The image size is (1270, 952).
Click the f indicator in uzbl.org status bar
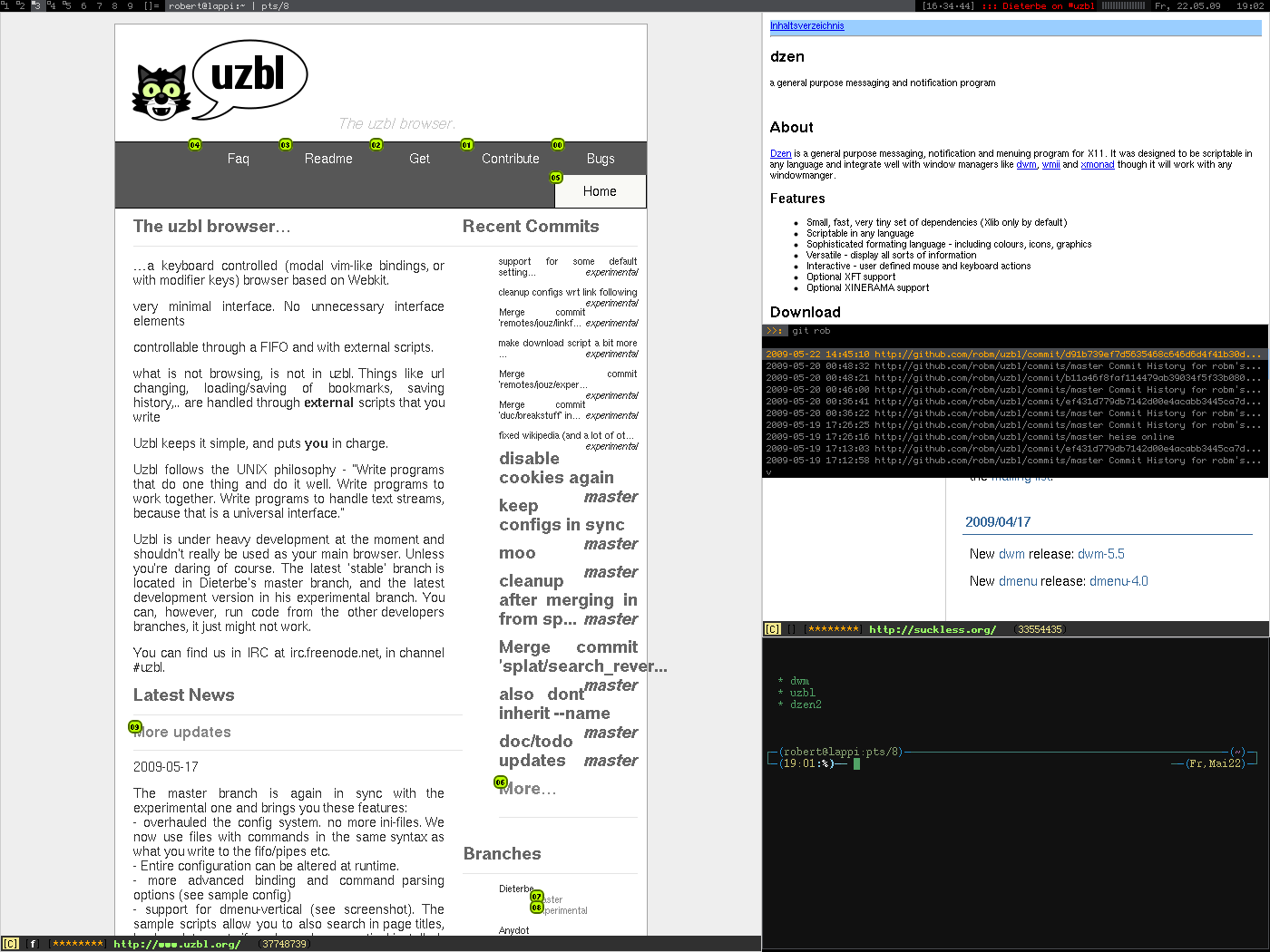tap(33, 944)
